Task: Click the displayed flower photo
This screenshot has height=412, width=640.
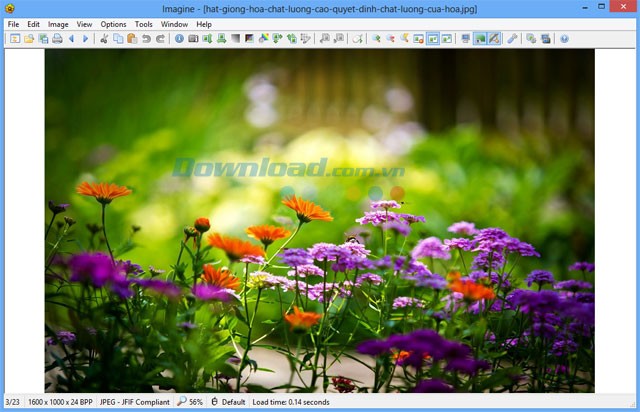Action: (320, 220)
